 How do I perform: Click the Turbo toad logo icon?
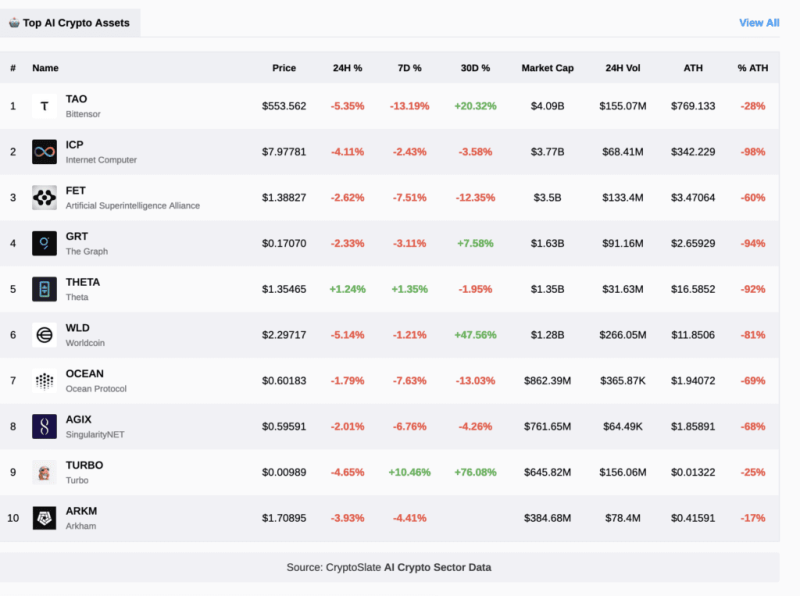44,473
